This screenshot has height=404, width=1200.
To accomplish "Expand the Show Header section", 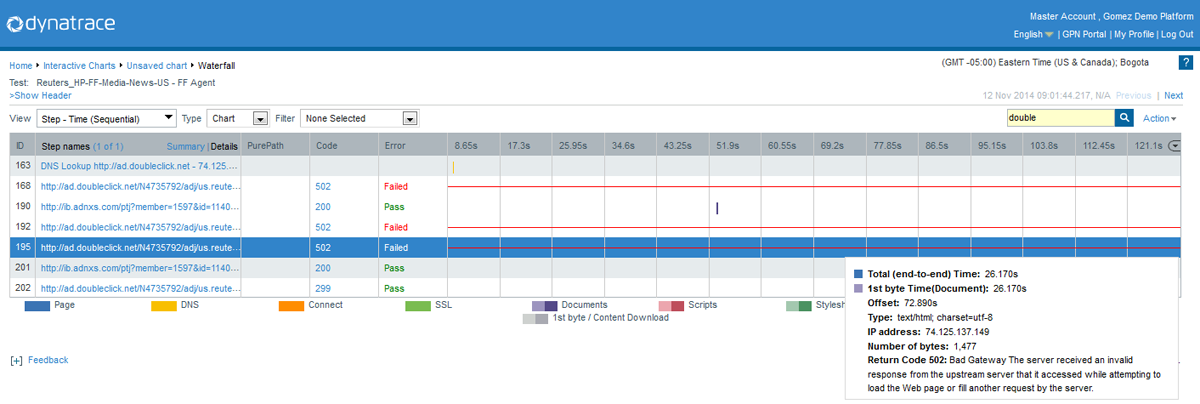I will tap(40, 95).
